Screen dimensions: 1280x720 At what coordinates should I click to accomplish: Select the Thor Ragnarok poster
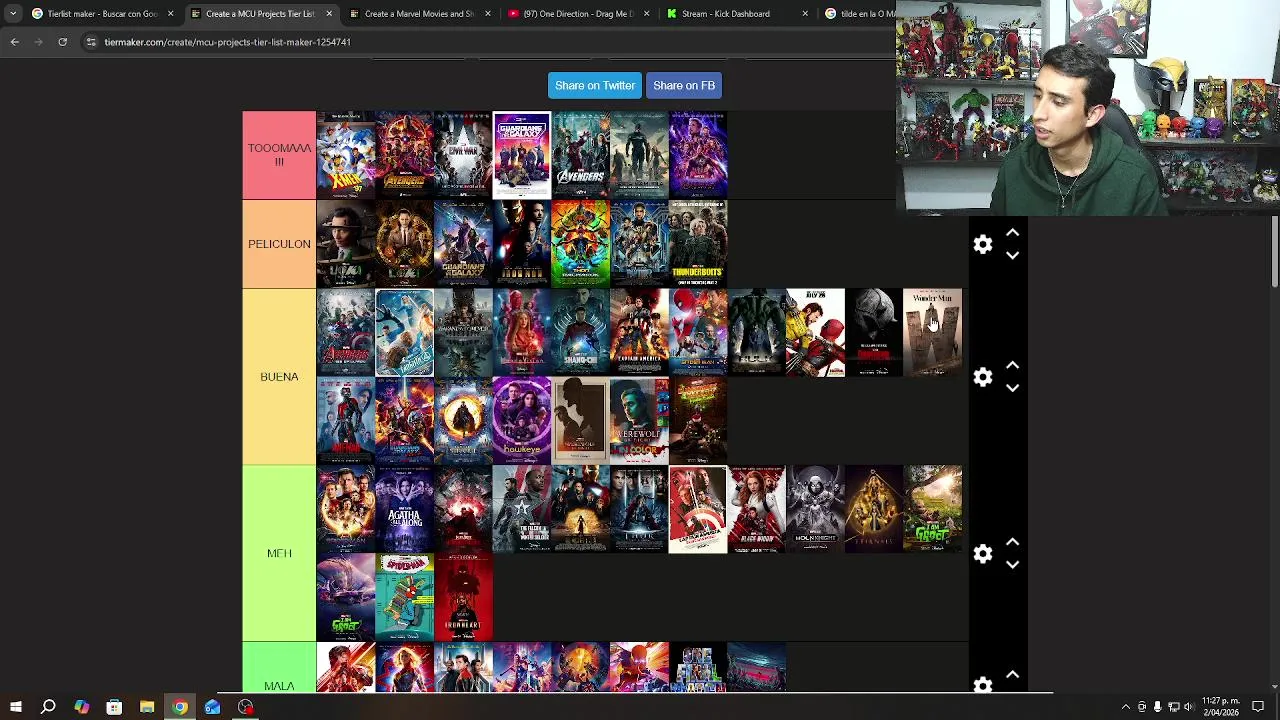pyautogui.click(x=580, y=244)
